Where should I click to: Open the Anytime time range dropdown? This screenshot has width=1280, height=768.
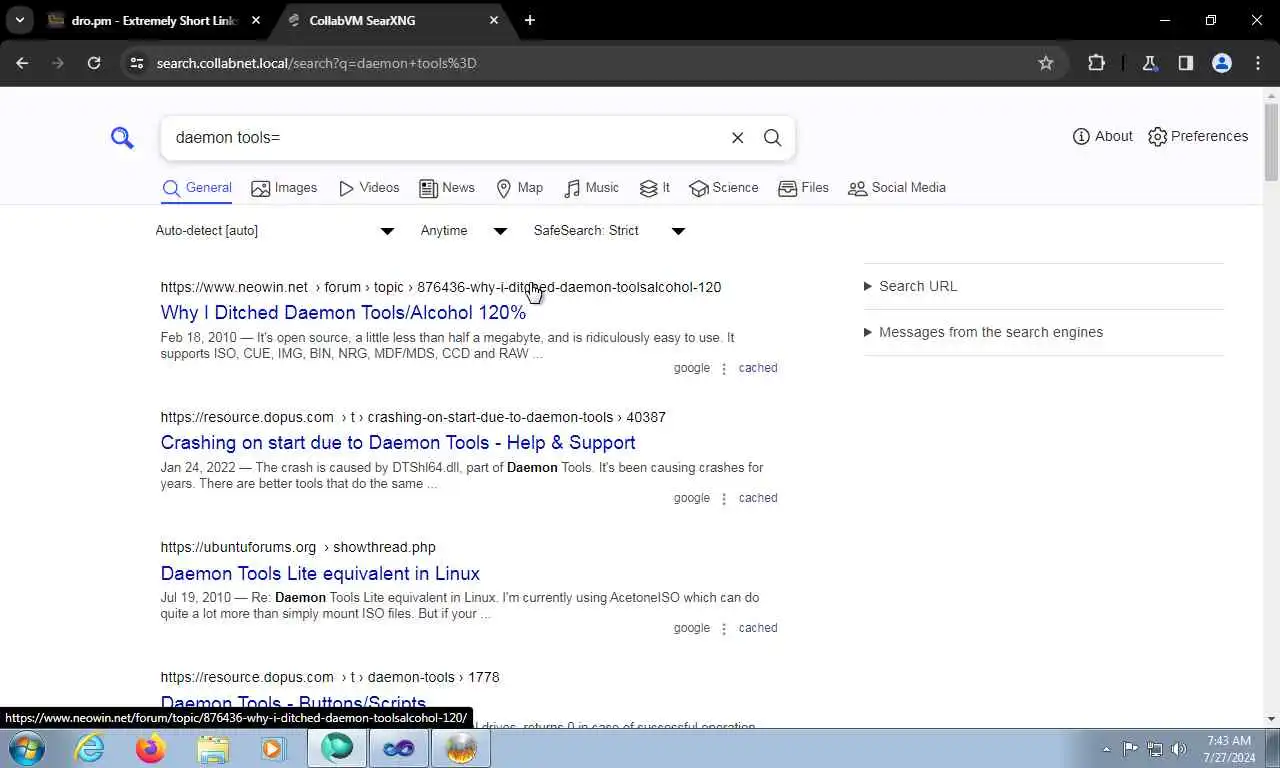pyautogui.click(x=464, y=231)
